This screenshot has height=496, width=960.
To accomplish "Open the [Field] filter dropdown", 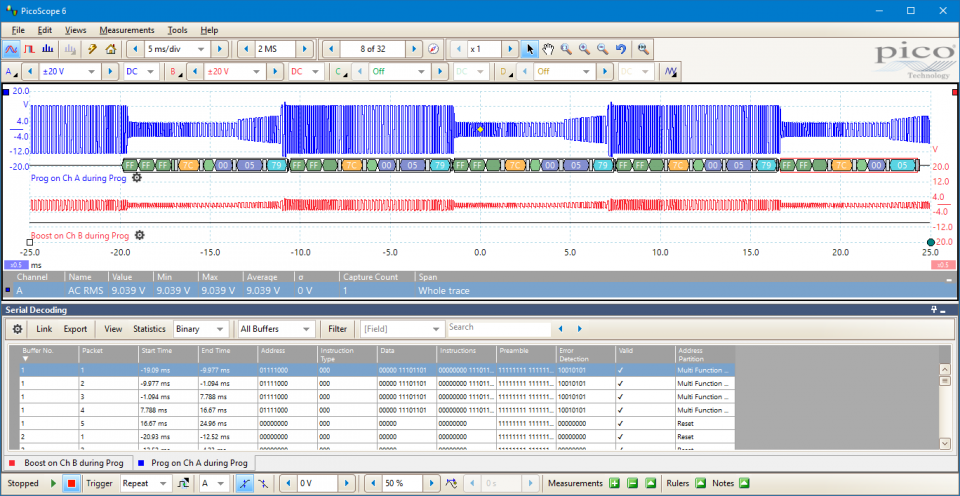I will [x=435, y=329].
